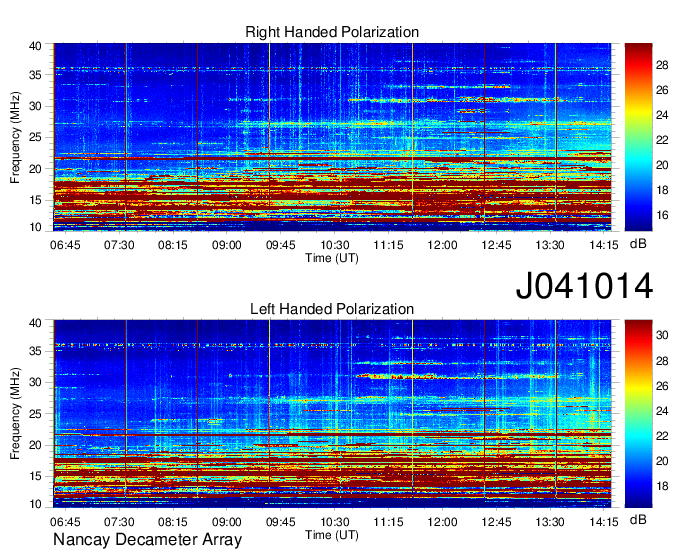Click the lower plot Time (UT) axis label

click(332, 535)
